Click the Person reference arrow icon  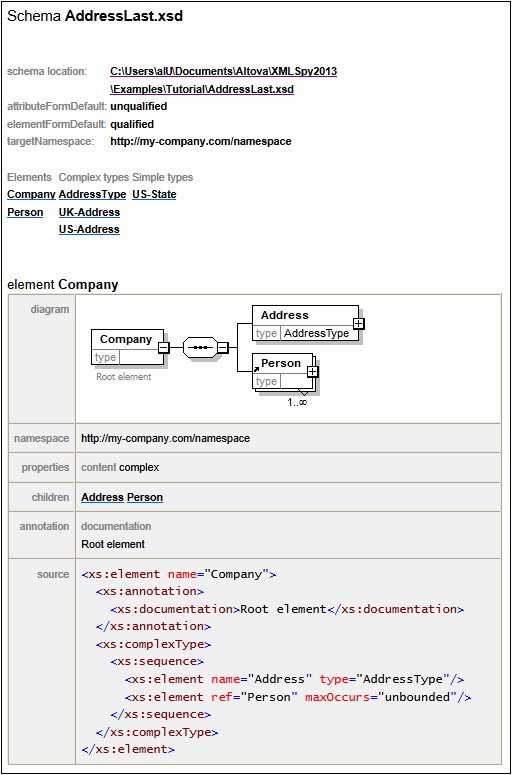pos(256,369)
